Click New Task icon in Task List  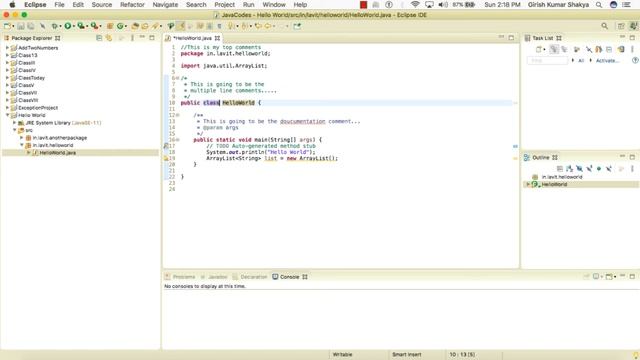[539, 49]
